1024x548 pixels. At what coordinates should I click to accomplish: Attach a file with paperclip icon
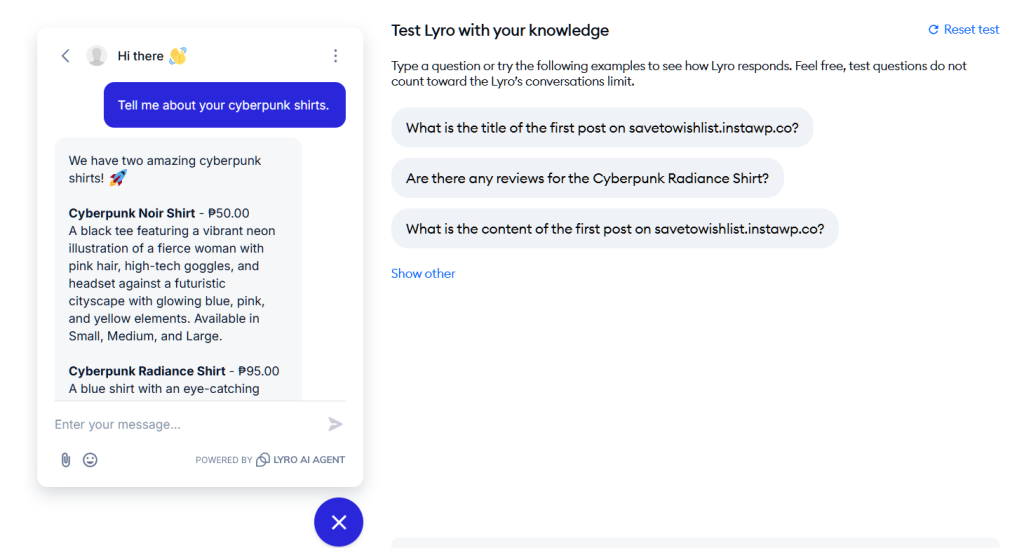[x=66, y=460]
